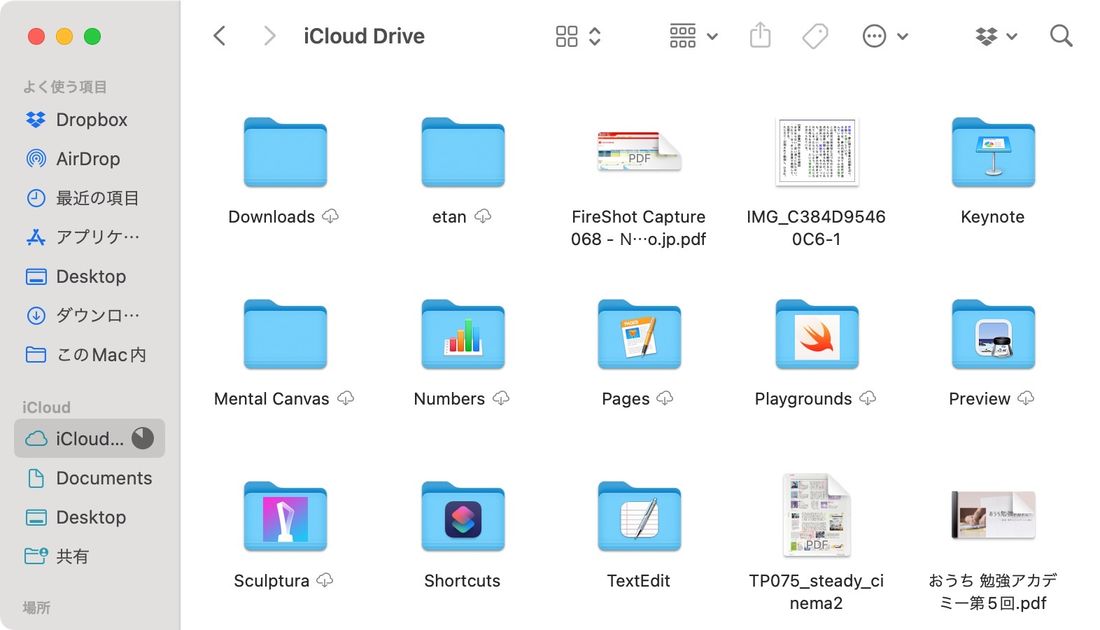Screen dimensions: 1100x630
Task: Open the view style up-down selector
Action: pyautogui.click(x=595, y=36)
